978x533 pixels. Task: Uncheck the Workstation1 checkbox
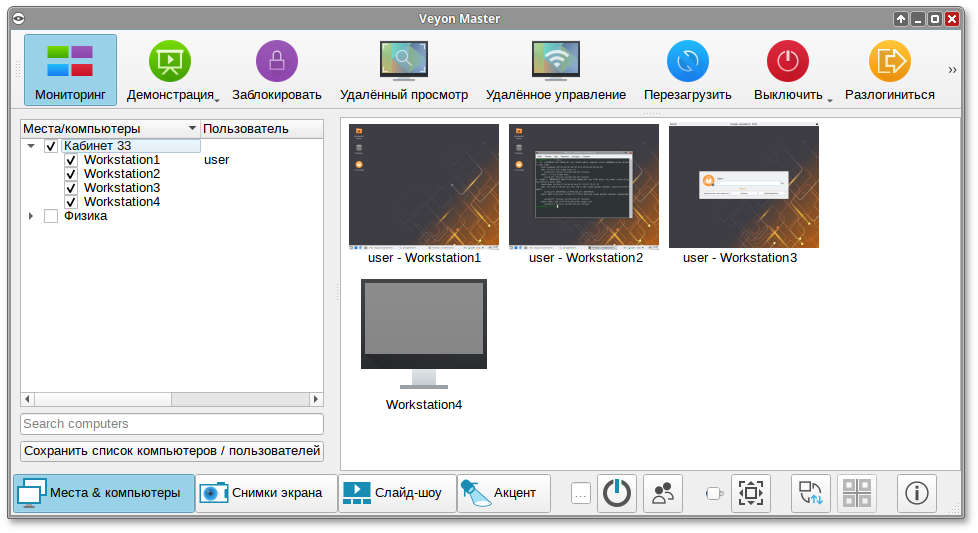click(x=71, y=160)
